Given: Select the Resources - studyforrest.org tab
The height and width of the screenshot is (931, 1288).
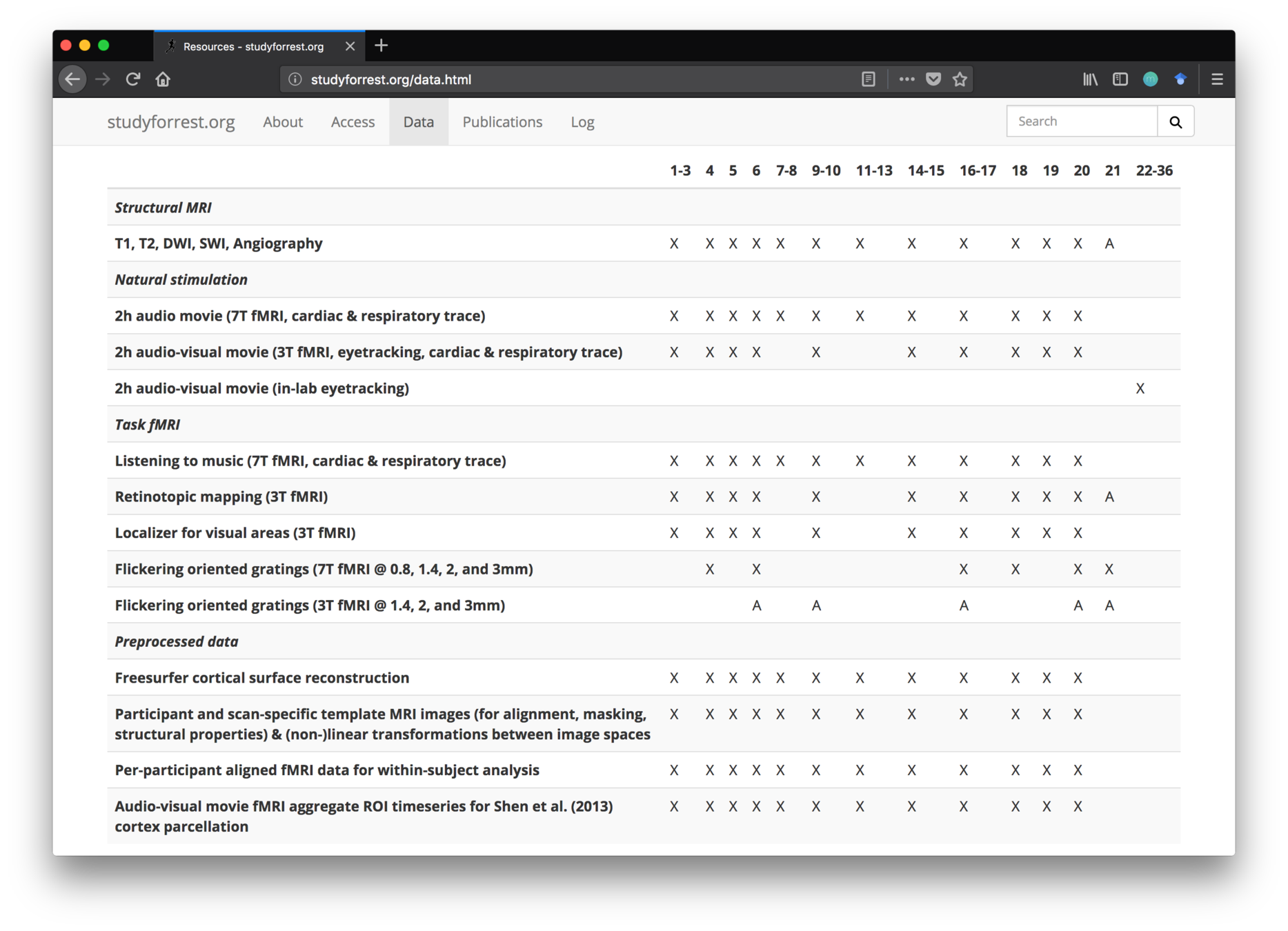Looking at the screenshot, I should click(259, 46).
